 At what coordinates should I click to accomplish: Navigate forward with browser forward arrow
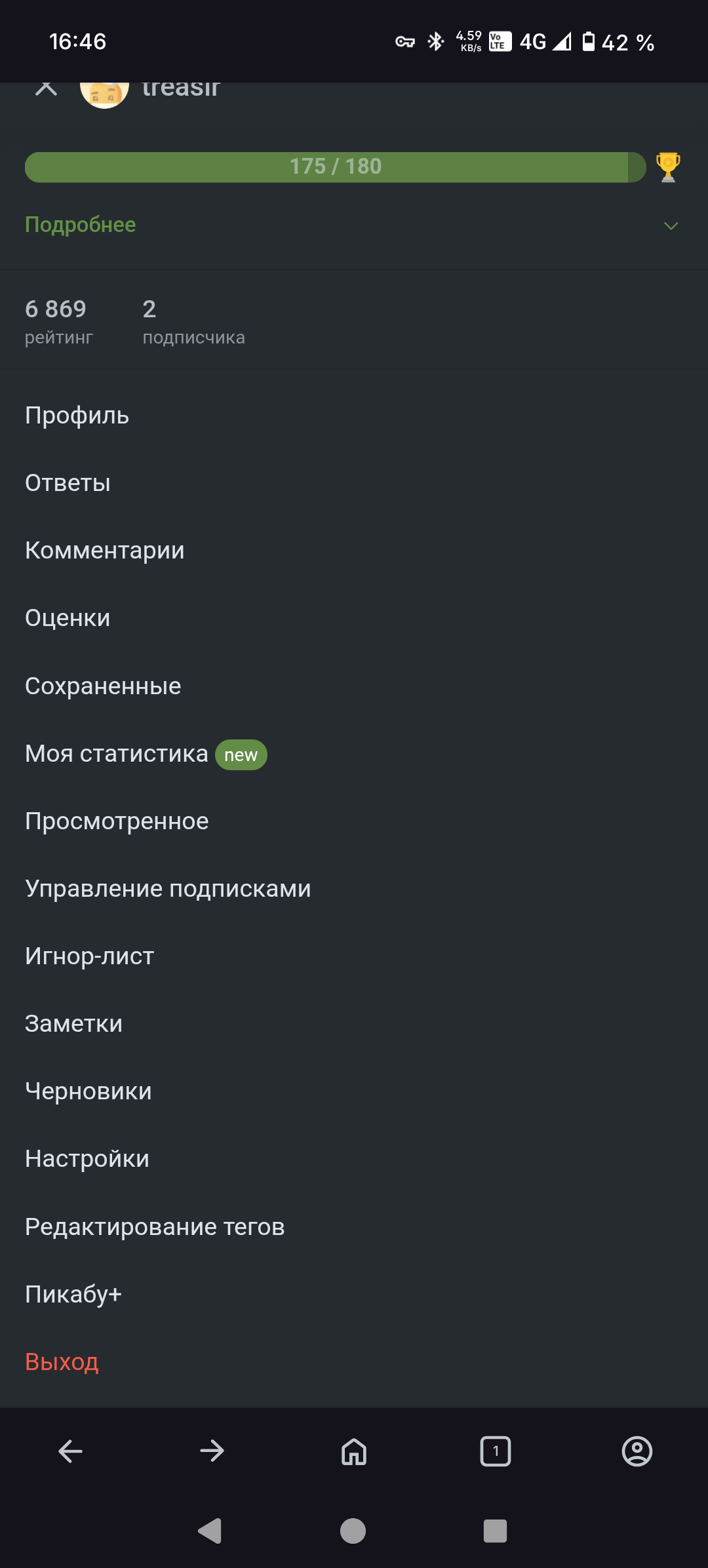click(x=212, y=1451)
